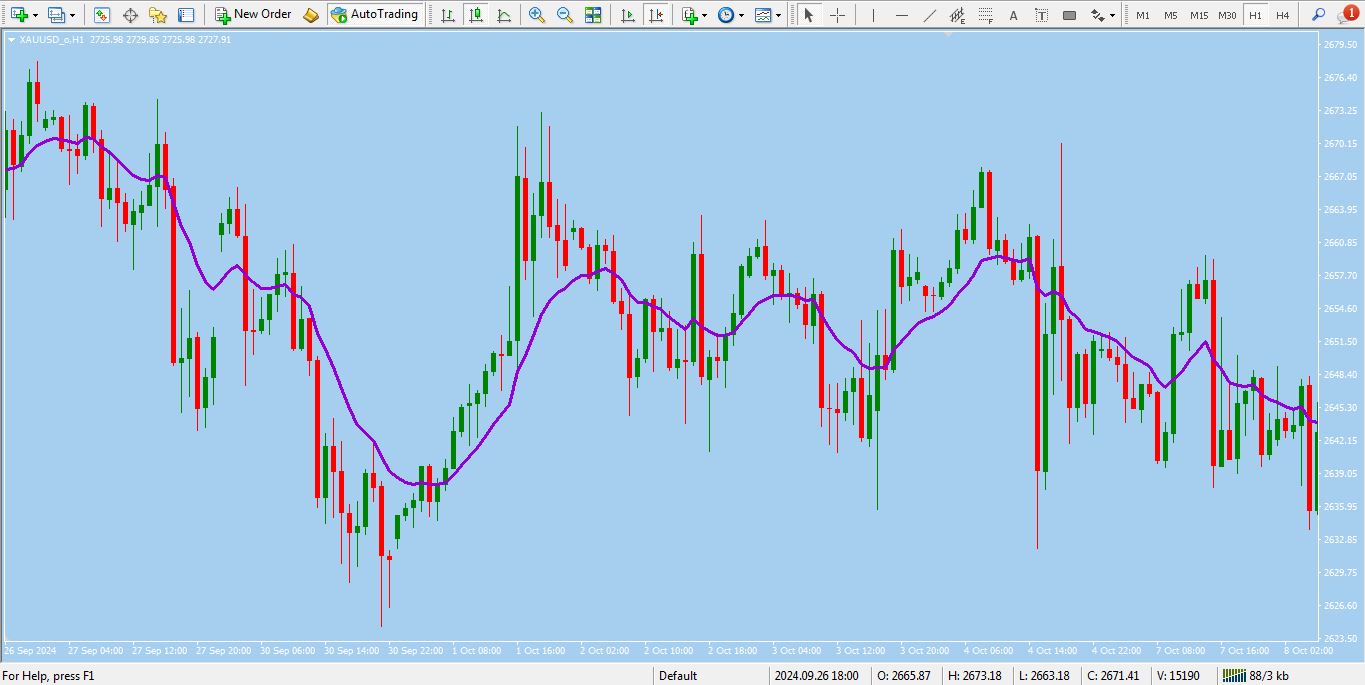Screen dimensions: 1365x685
Task: Select the Vertical Line drawing tool
Action: 872,15
